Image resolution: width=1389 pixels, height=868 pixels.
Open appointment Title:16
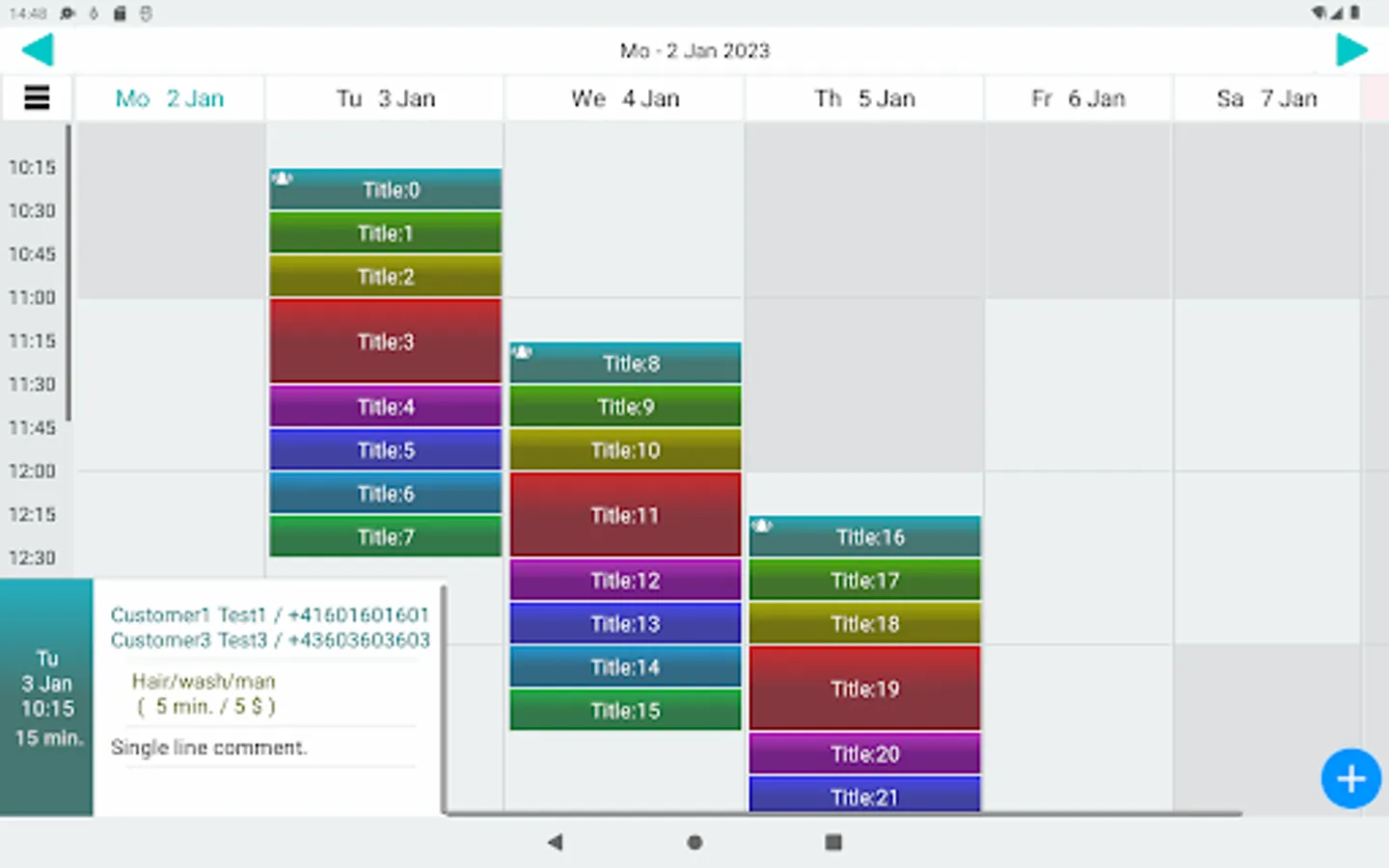coord(865,537)
